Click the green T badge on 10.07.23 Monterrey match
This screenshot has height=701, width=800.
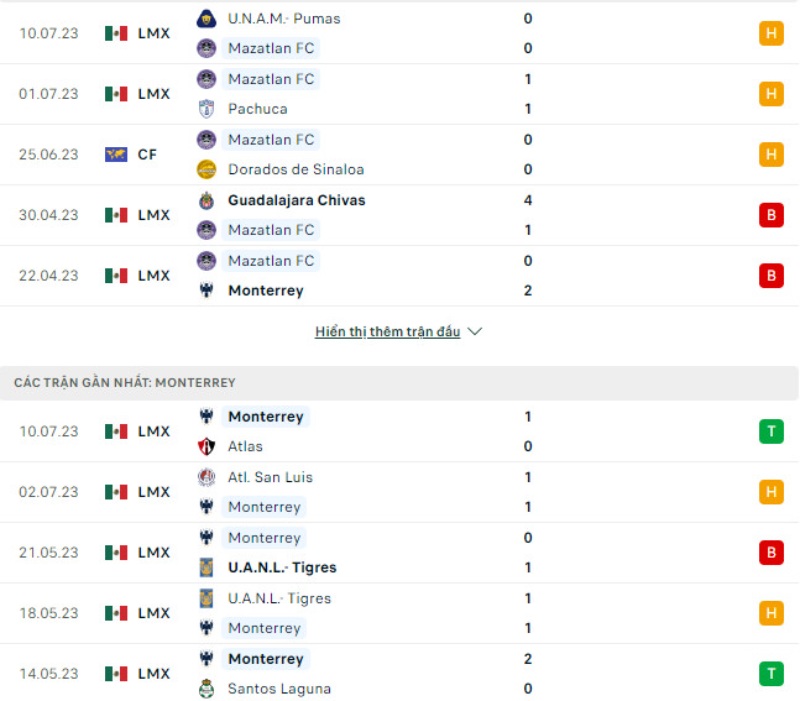tap(771, 432)
